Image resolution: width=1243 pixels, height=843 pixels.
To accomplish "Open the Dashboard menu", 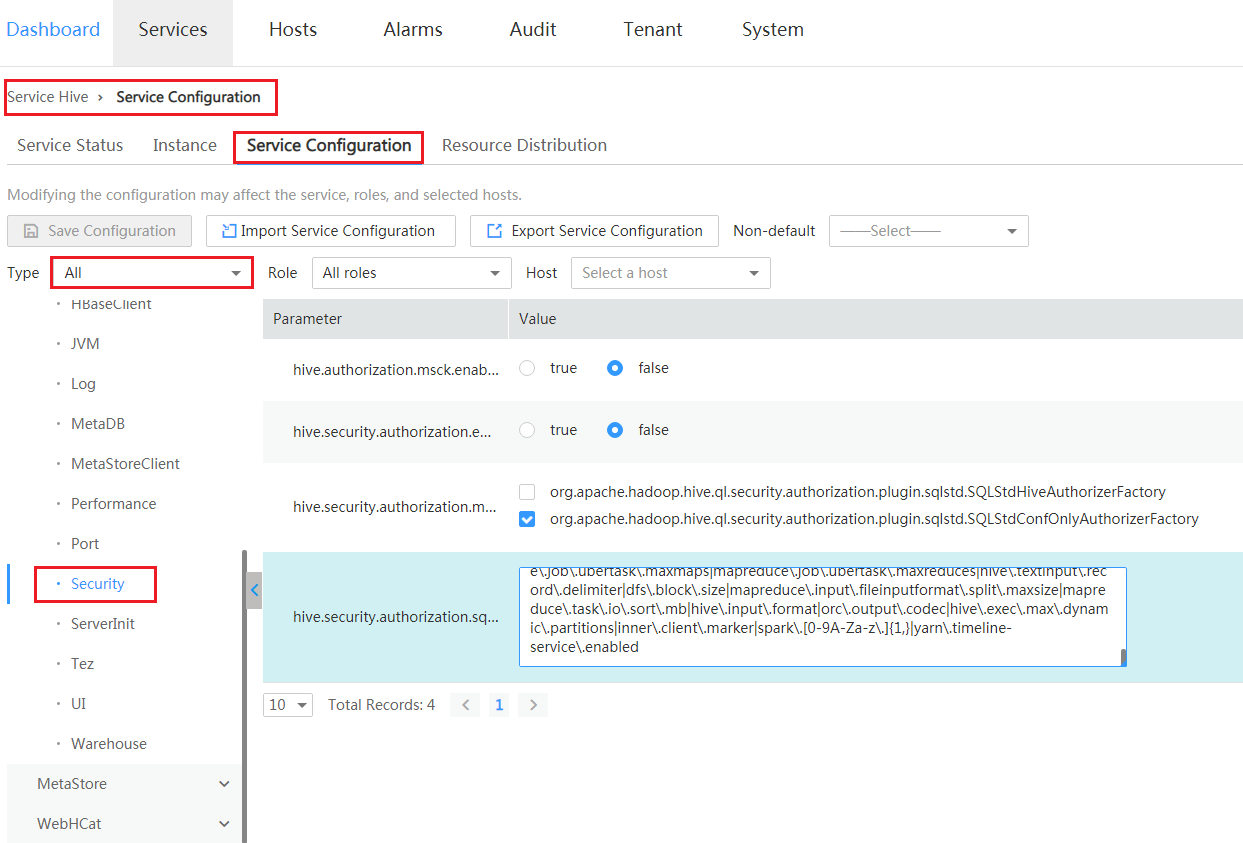I will pos(53,30).
